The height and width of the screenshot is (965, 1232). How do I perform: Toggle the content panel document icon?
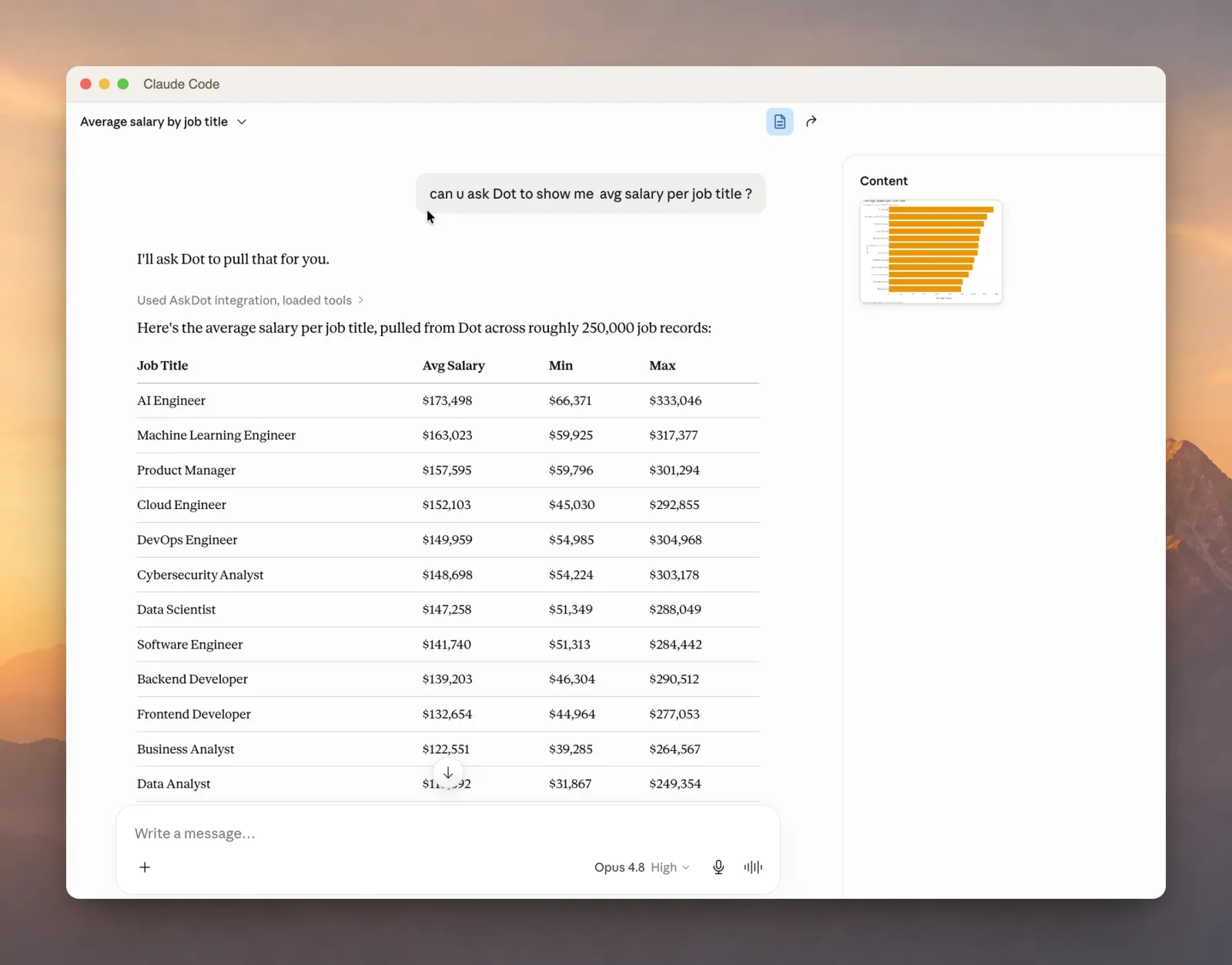[x=779, y=122]
